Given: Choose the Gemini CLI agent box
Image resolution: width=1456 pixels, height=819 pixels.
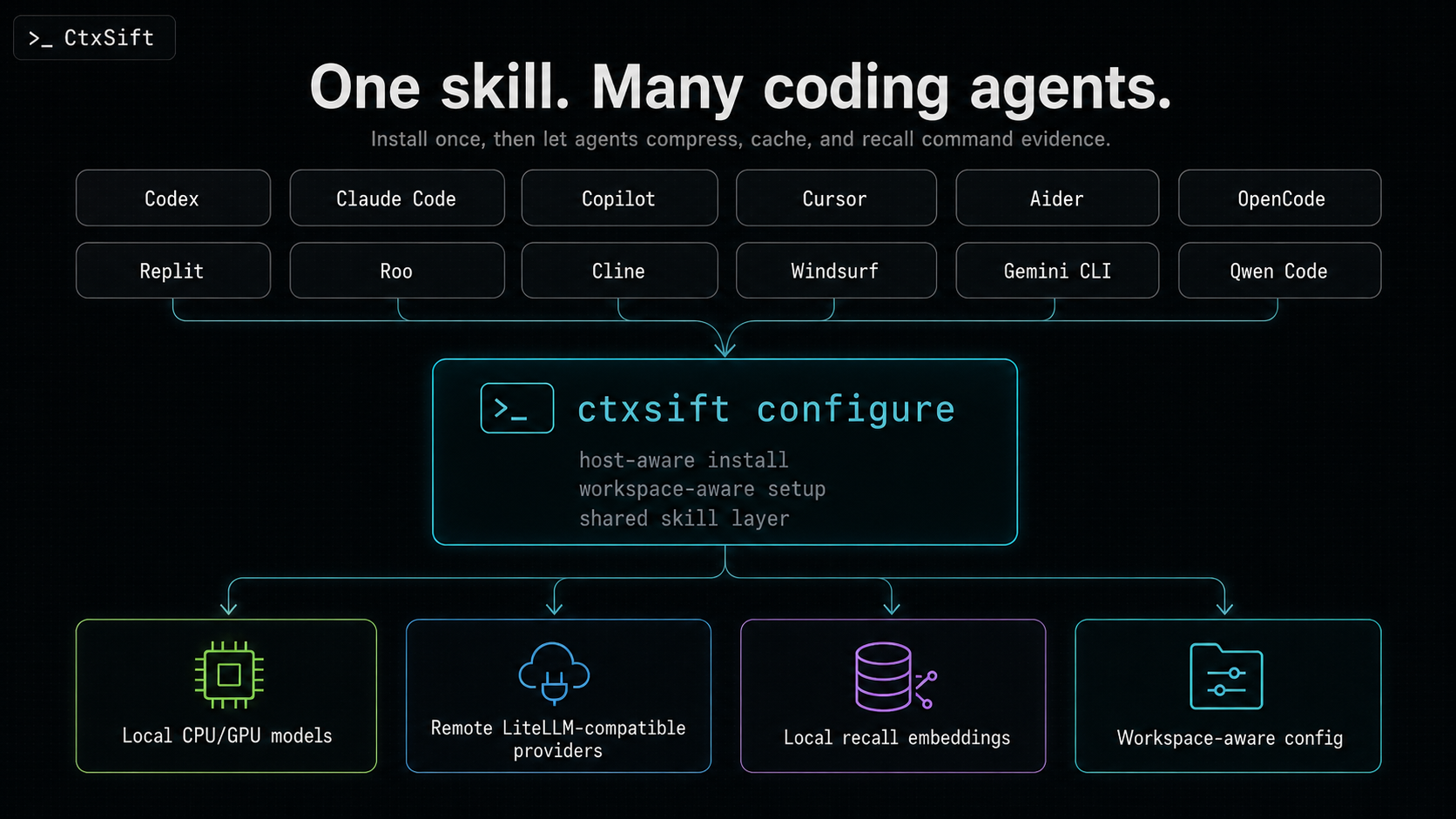Looking at the screenshot, I should click(x=1057, y=270).
